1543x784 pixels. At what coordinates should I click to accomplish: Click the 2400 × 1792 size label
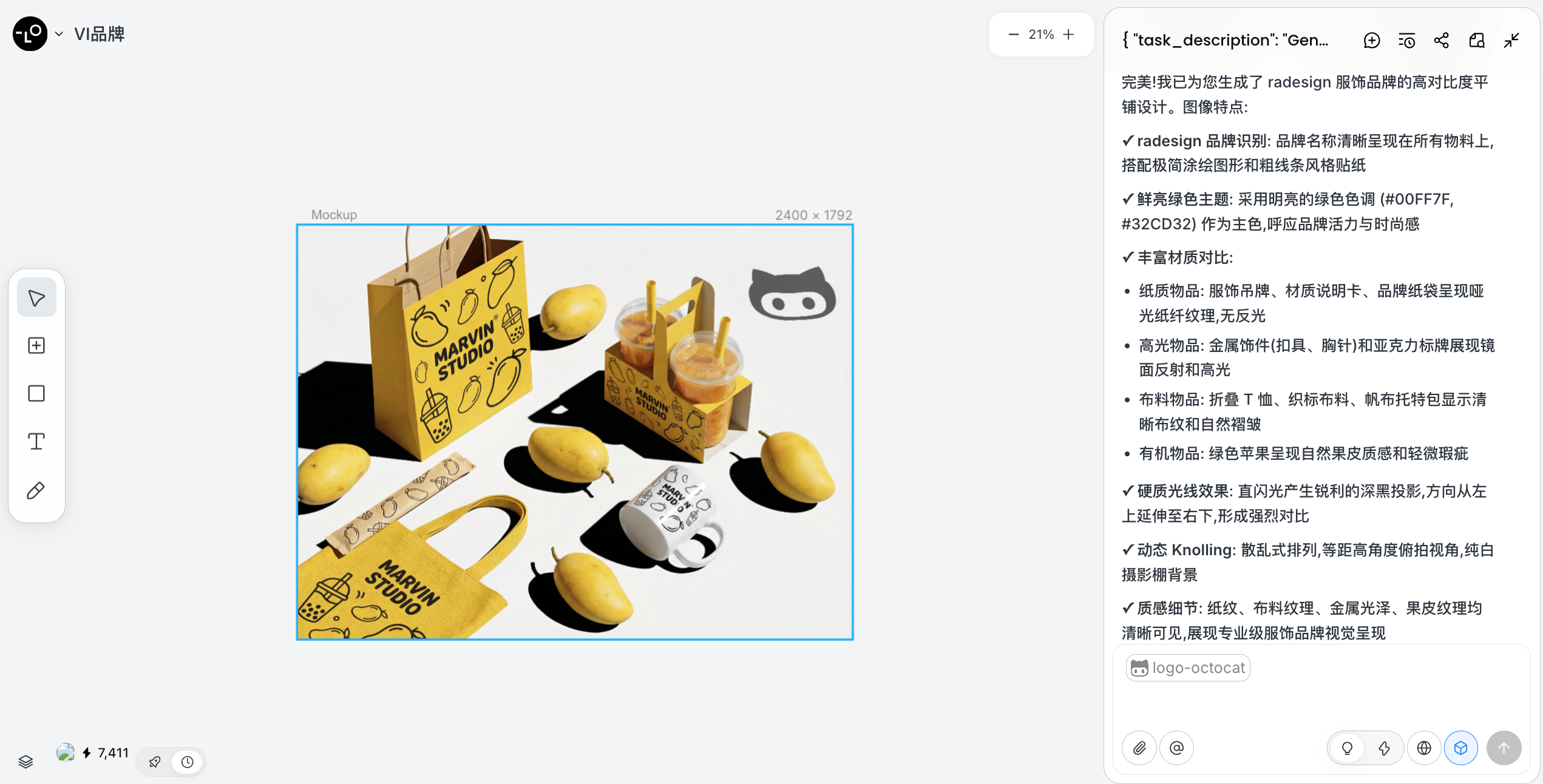[x=813, y=215]
